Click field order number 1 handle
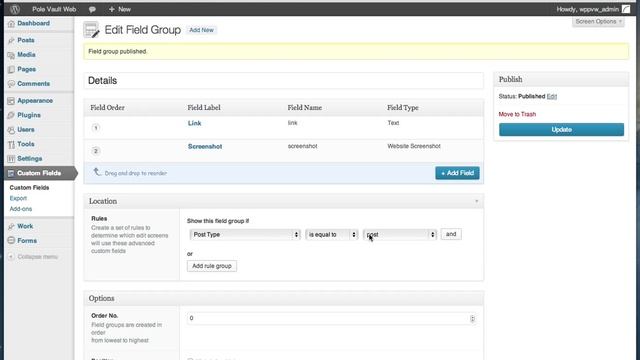Image resolution: width=640 pixels, height=360 pixels. (x=96, y=128)
